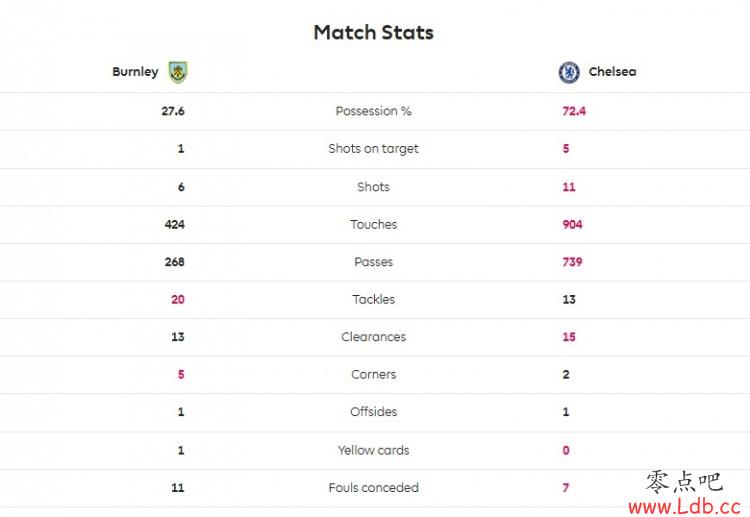Click the Corners stat label
The width and height of the screenshot is (750, 517).
(374, 374)
